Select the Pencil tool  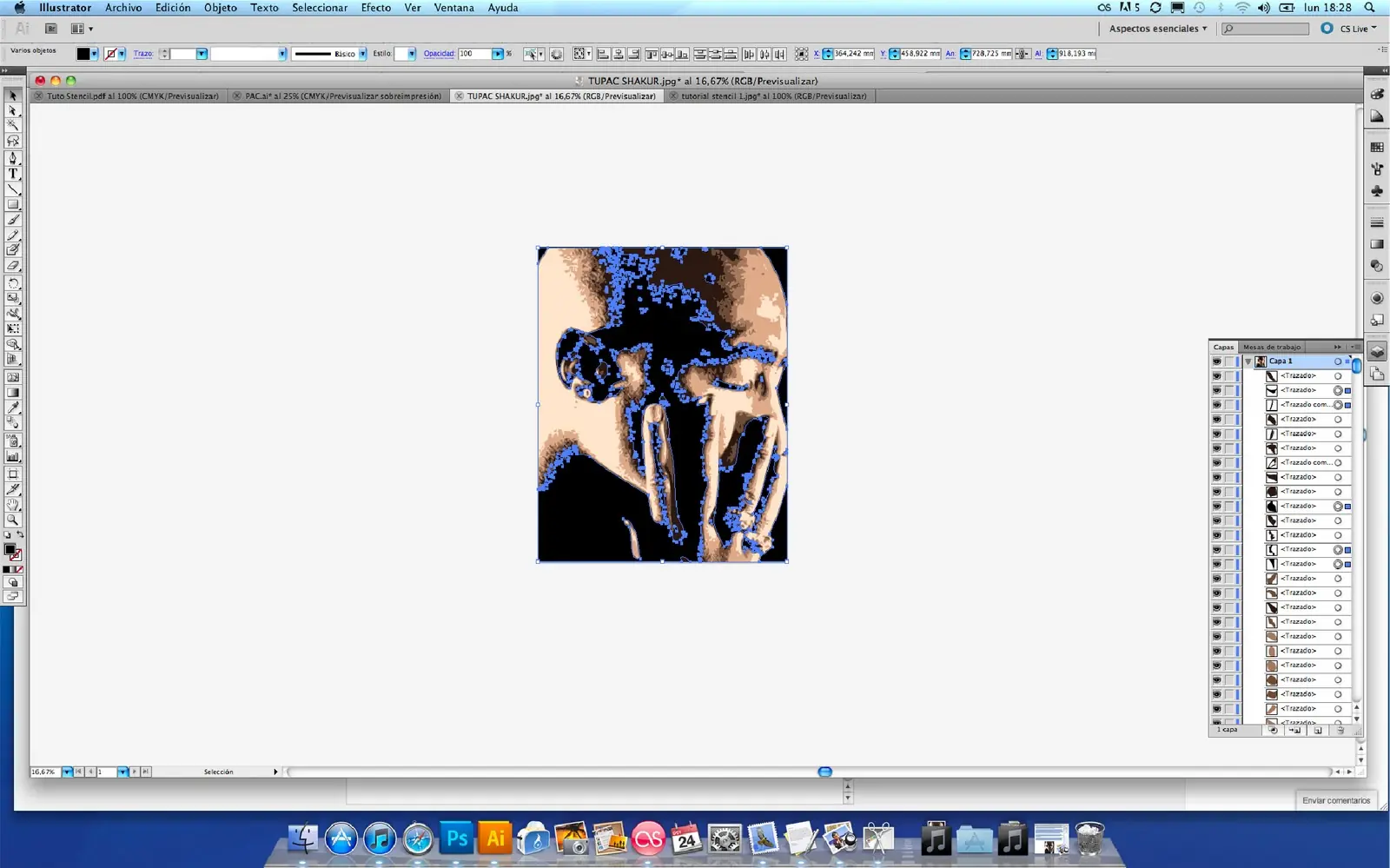[13, 235]
